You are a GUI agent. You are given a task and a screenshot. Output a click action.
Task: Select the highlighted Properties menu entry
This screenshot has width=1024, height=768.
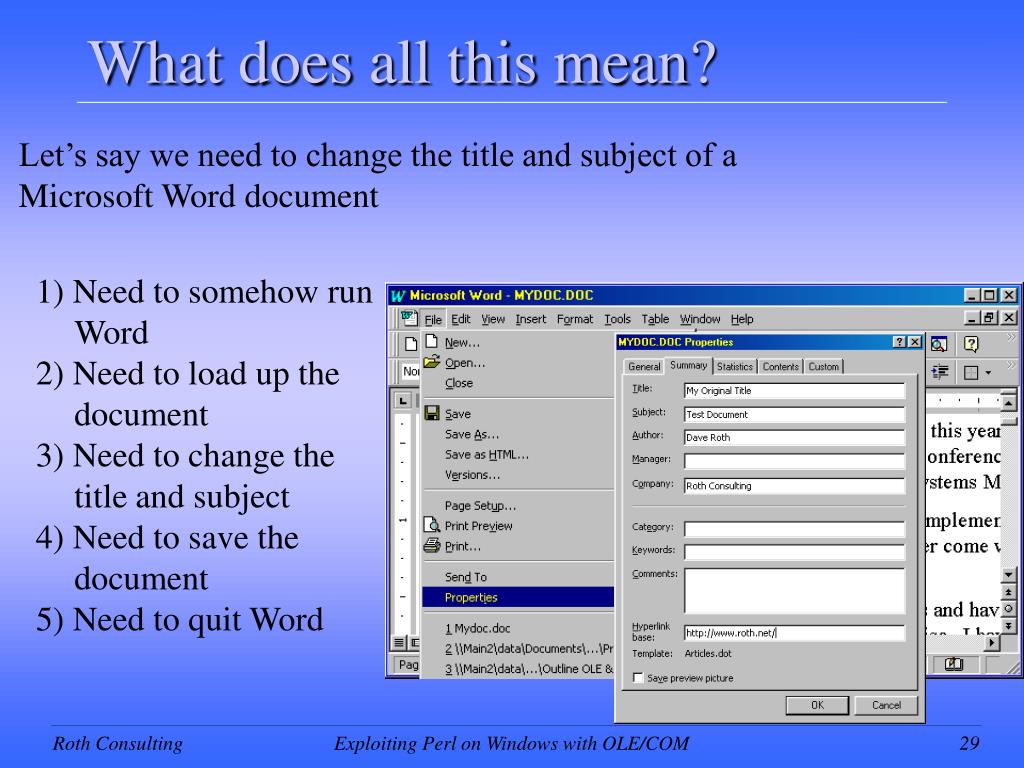point(518,597)
